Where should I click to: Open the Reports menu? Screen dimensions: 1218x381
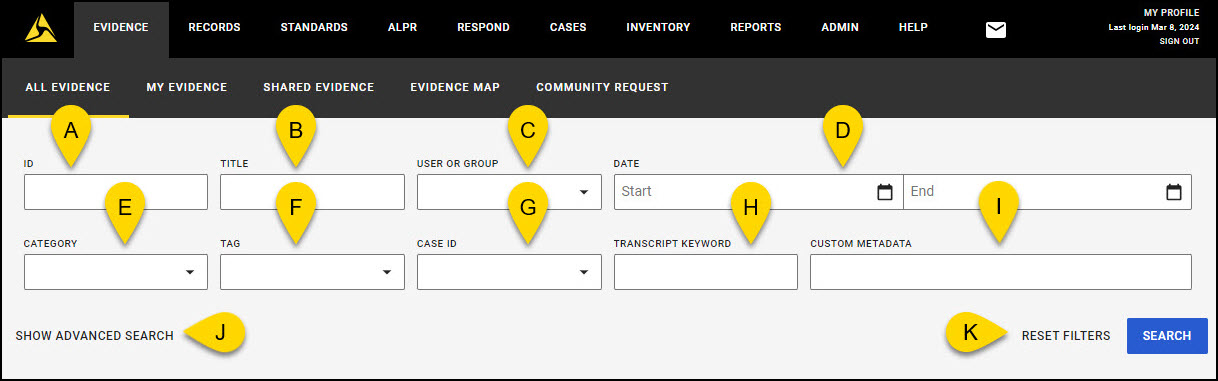[756, 28]
